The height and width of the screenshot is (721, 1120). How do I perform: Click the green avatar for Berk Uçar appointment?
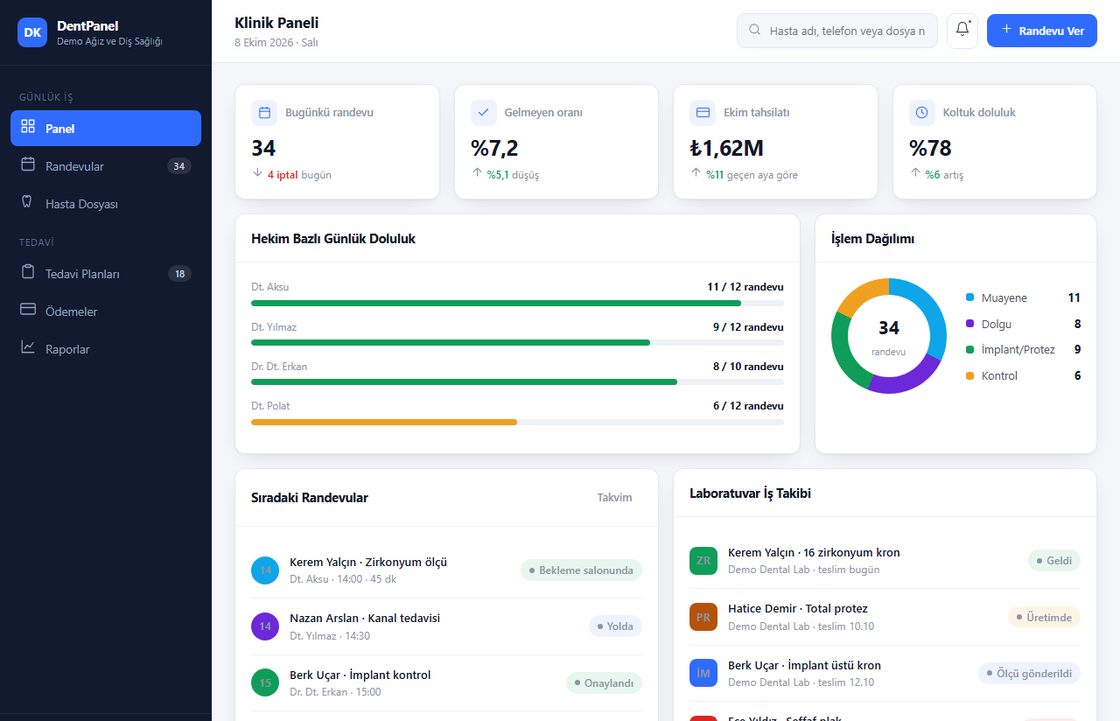pyautogui.click(x=265, y=682)
